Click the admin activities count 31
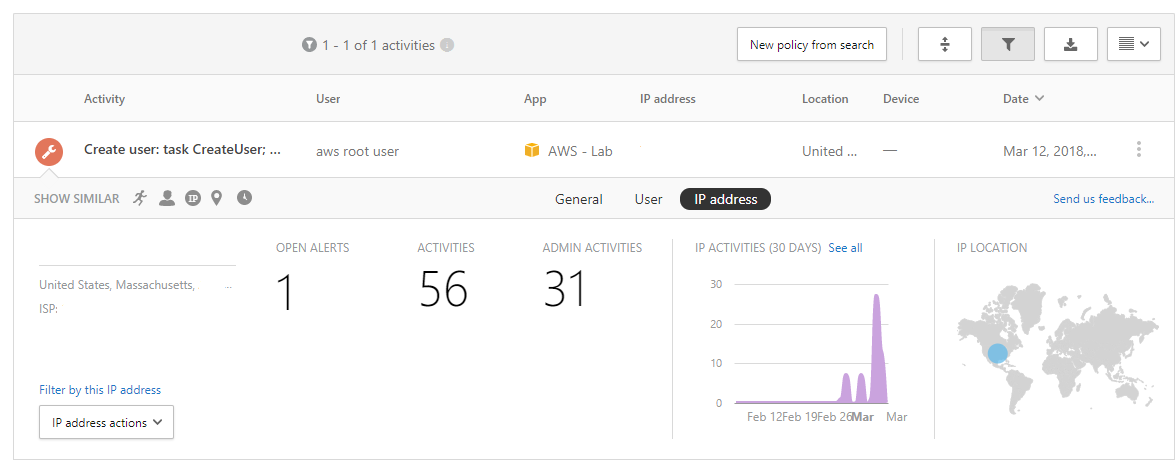 click(x=565, y=289)
